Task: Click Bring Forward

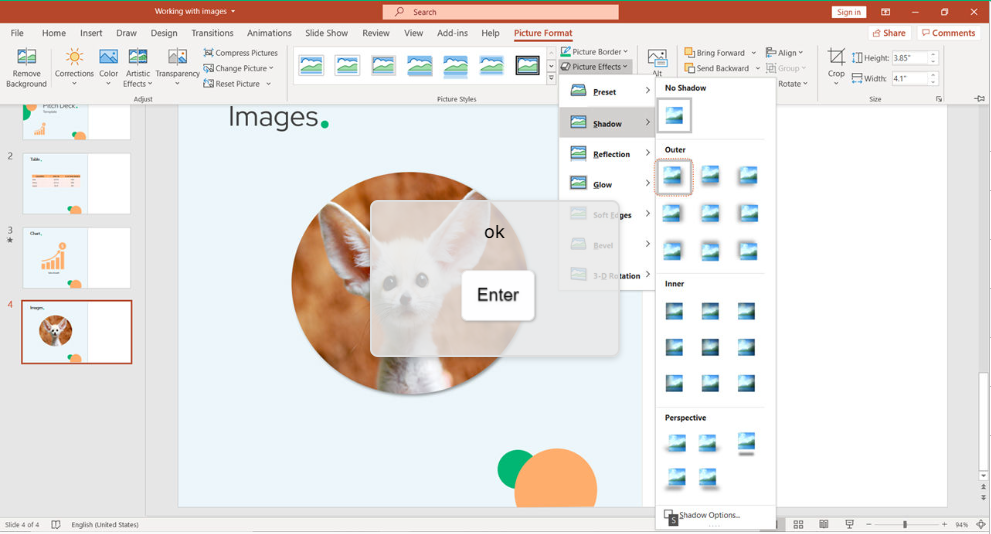Action: 715,52
